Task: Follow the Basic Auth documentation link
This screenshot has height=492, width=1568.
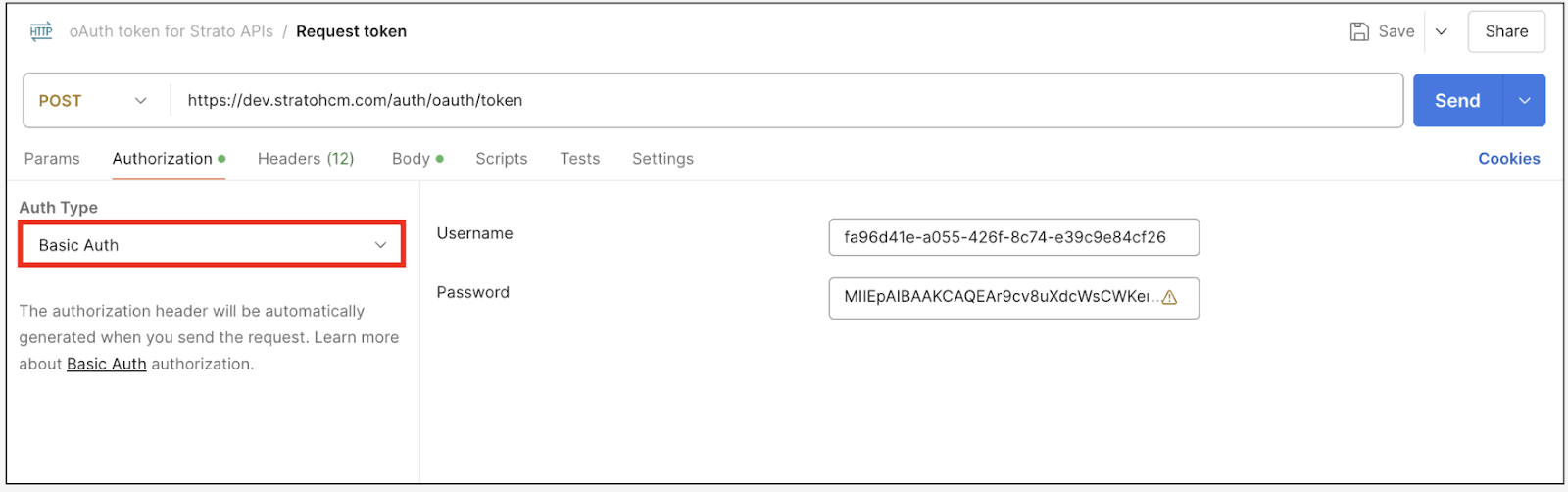Action: pos(107,364)
